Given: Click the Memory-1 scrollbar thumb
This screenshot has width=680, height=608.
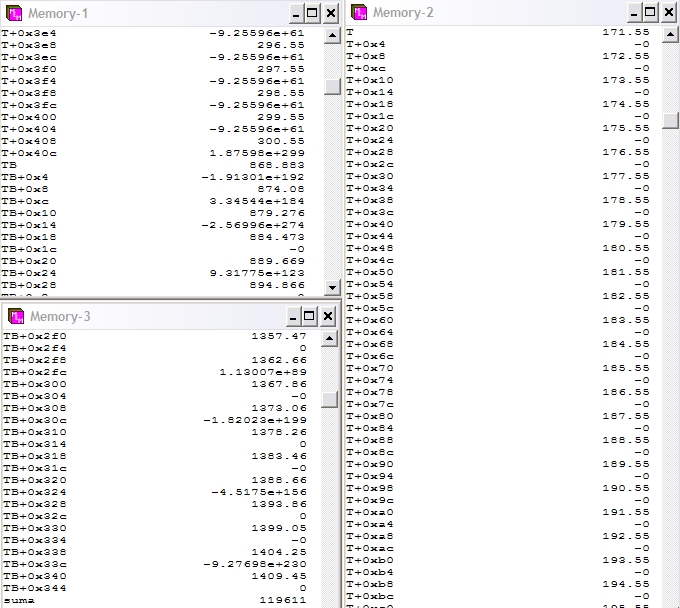Looking at the screenshot, I should pyautogui.click(x=333, y=87).
